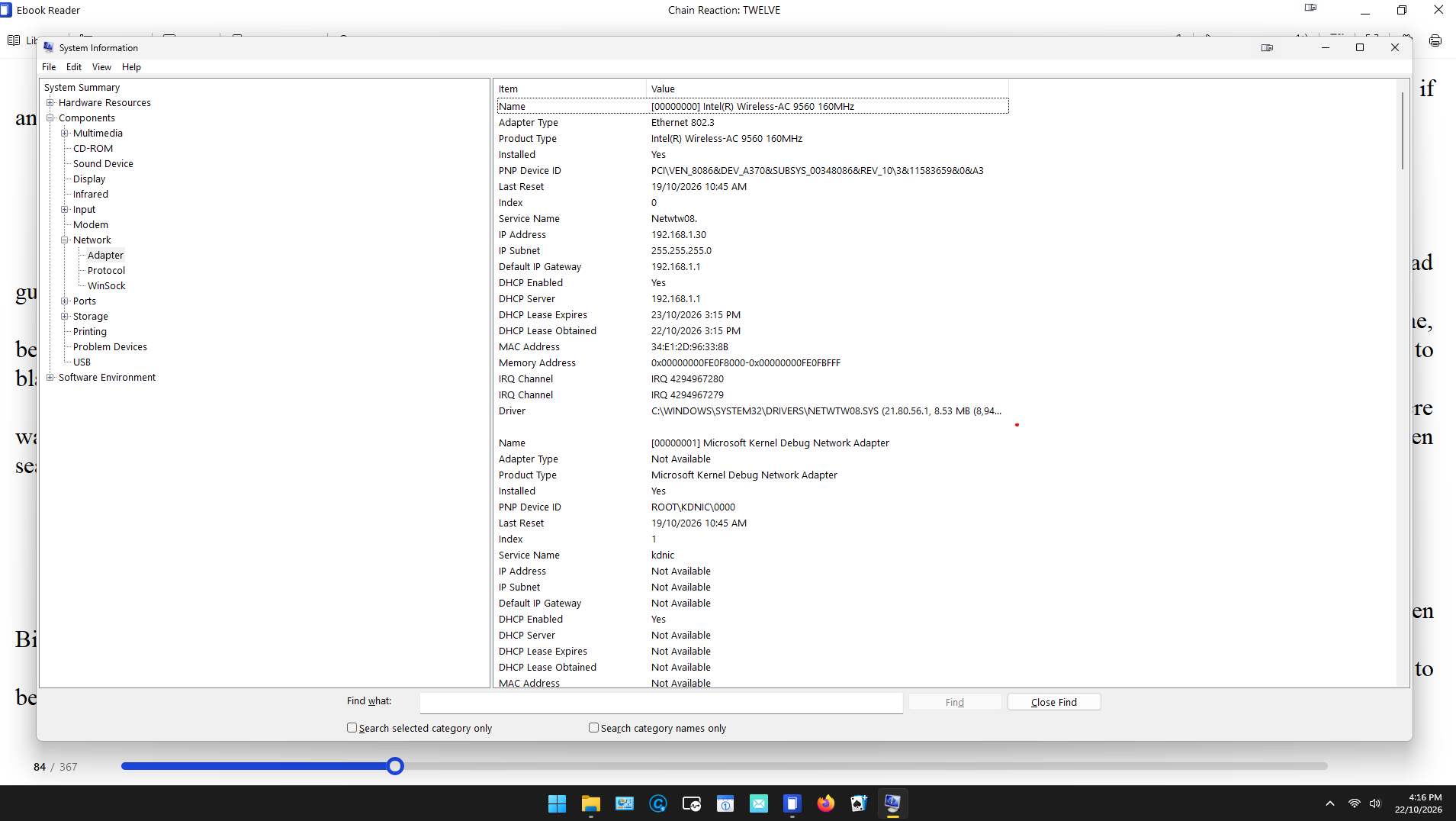
Task: Click the System Information taskbar icon
Action: pyautogui.click(x=892, y=803)
